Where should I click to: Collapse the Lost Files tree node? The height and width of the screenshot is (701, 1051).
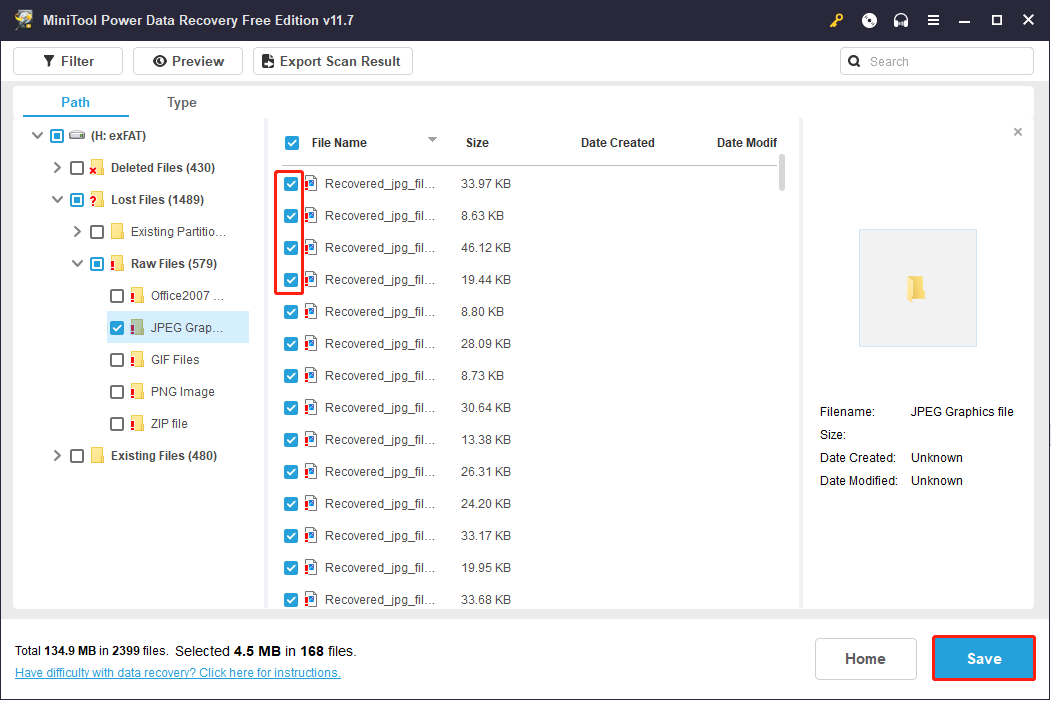point(57,199)
